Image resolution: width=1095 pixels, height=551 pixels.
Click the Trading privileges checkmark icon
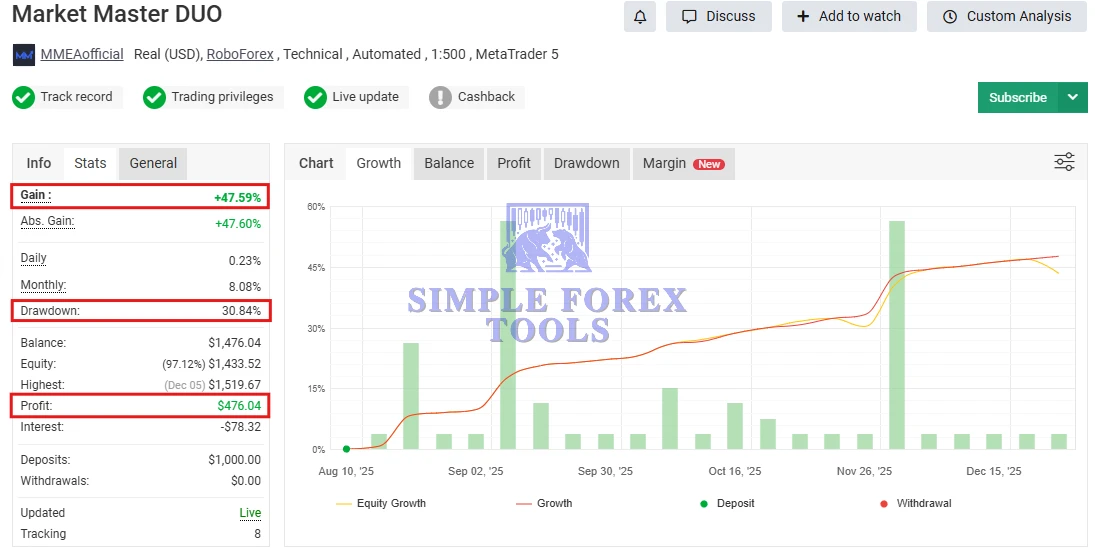(154, 97)
